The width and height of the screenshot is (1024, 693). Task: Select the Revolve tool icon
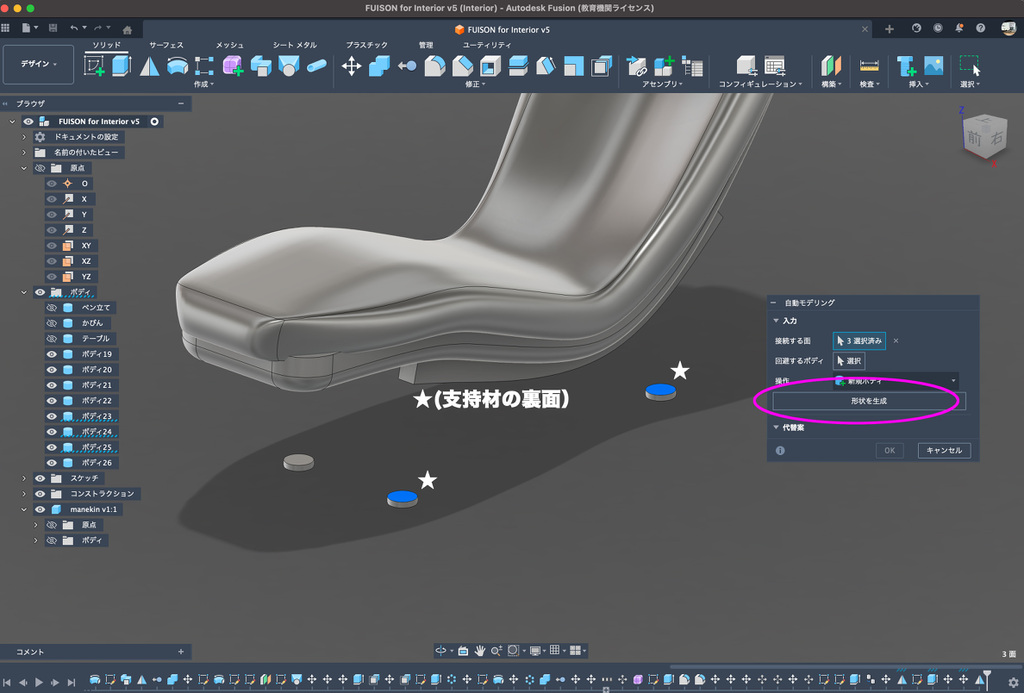tap(177, 66)
